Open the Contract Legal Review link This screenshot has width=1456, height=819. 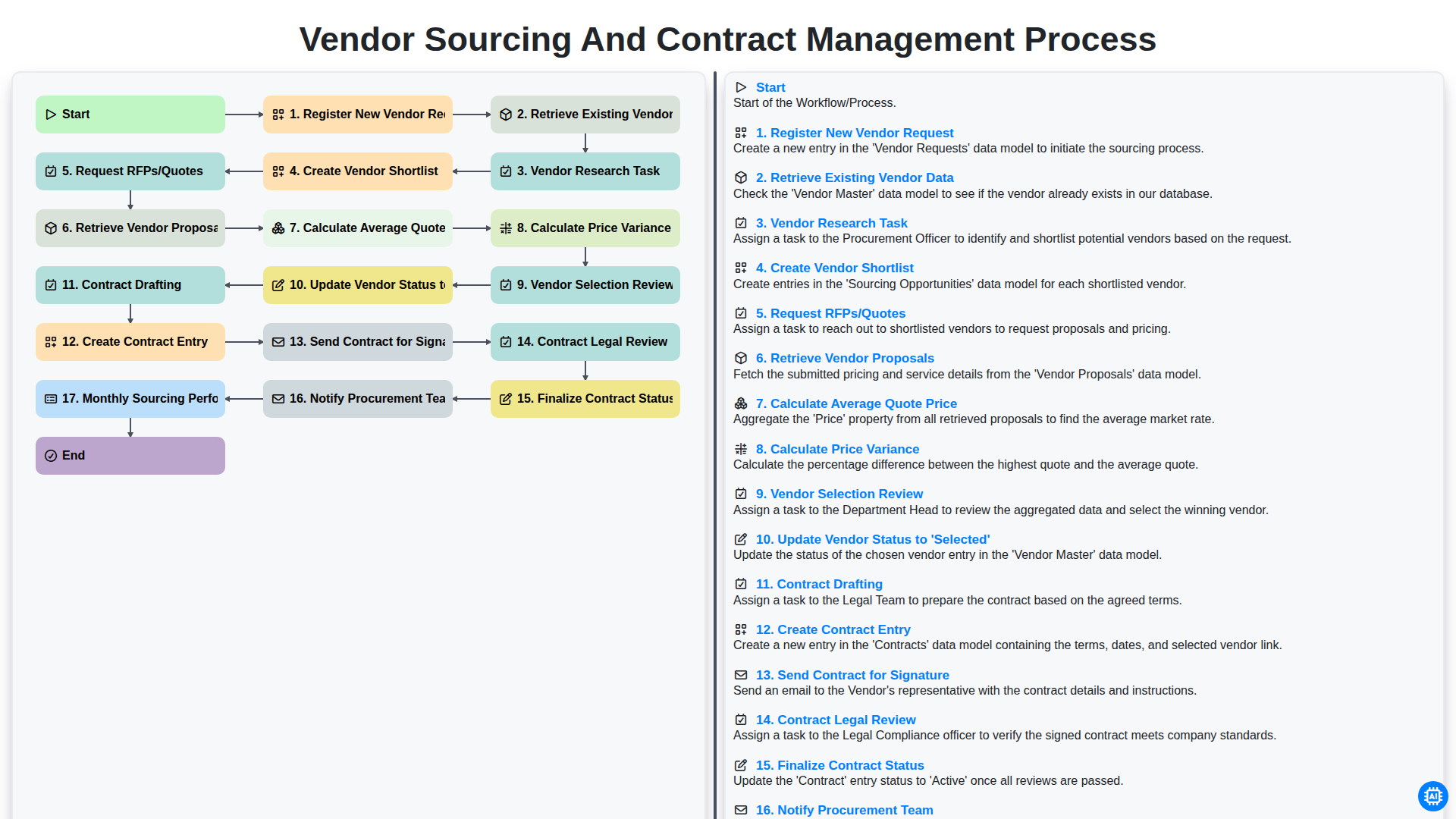click(x=836, y=720)
